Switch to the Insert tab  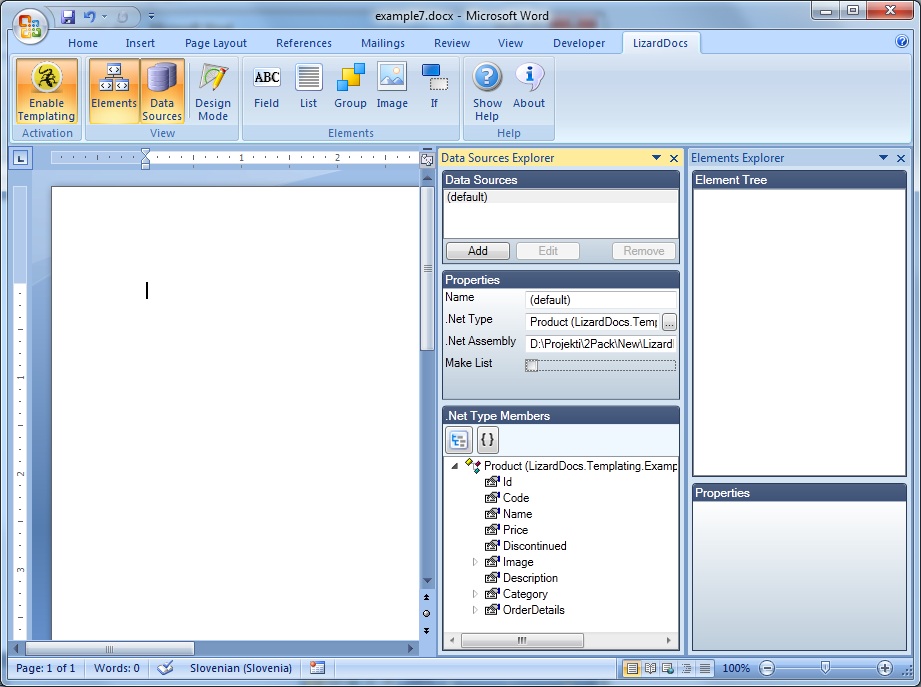pos(140,43)
